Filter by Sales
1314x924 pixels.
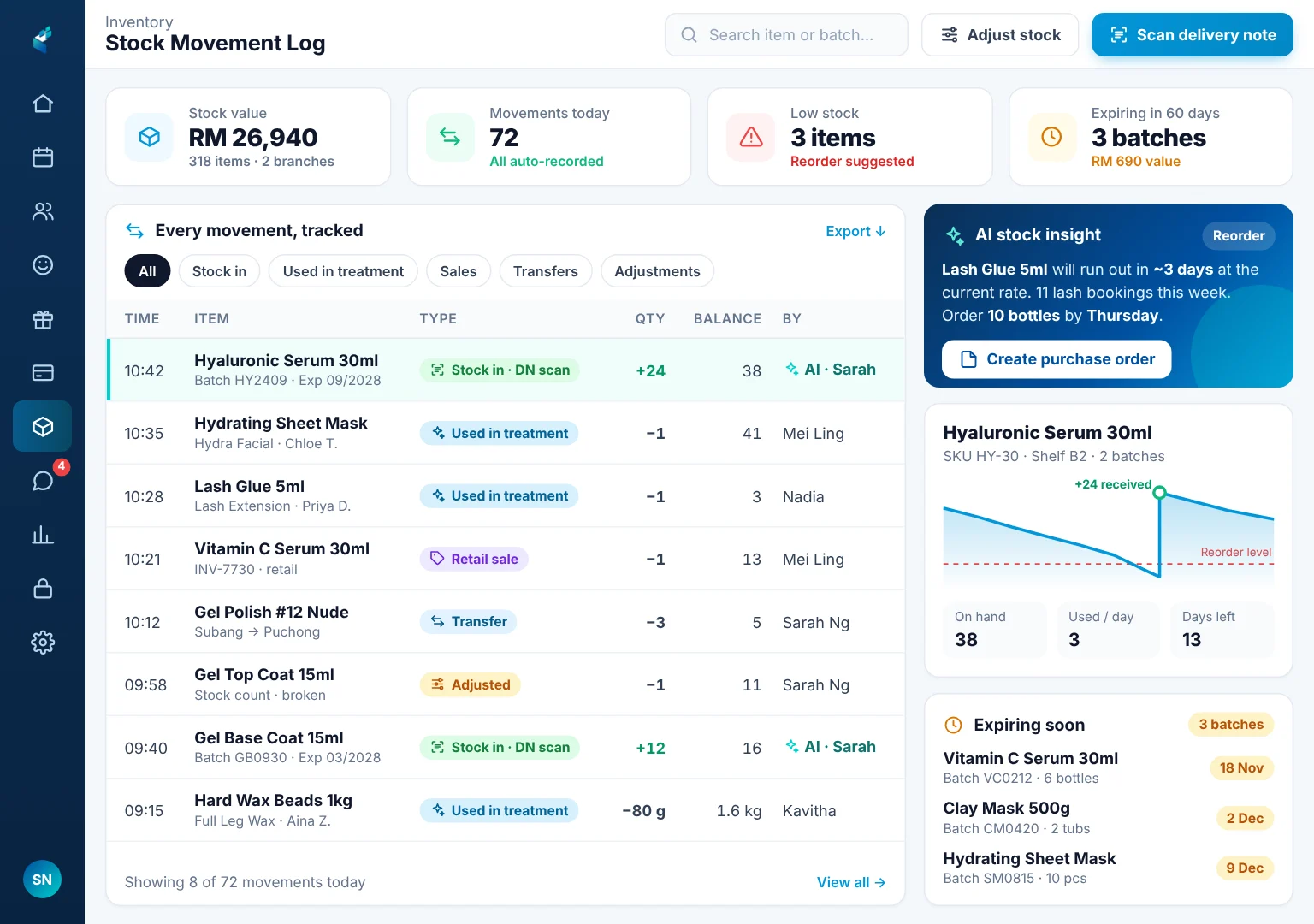pos(459,271)
